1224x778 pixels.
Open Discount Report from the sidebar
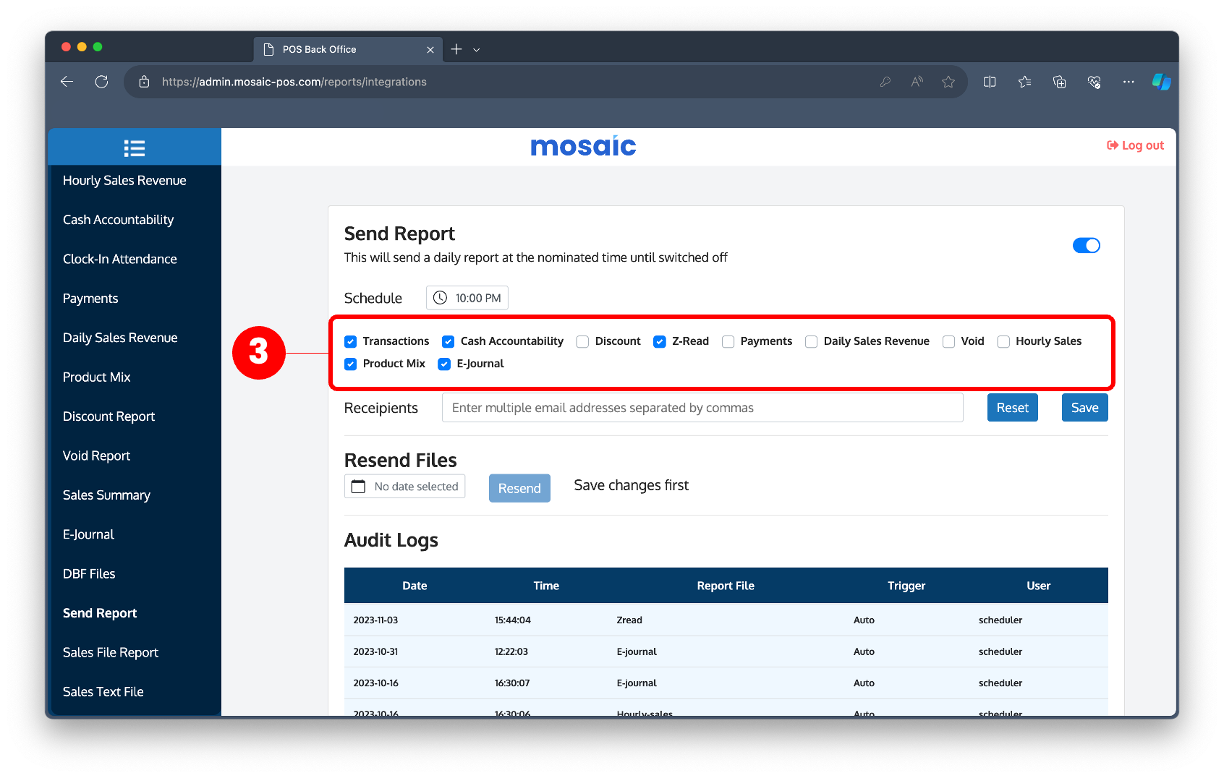(108, 416)
